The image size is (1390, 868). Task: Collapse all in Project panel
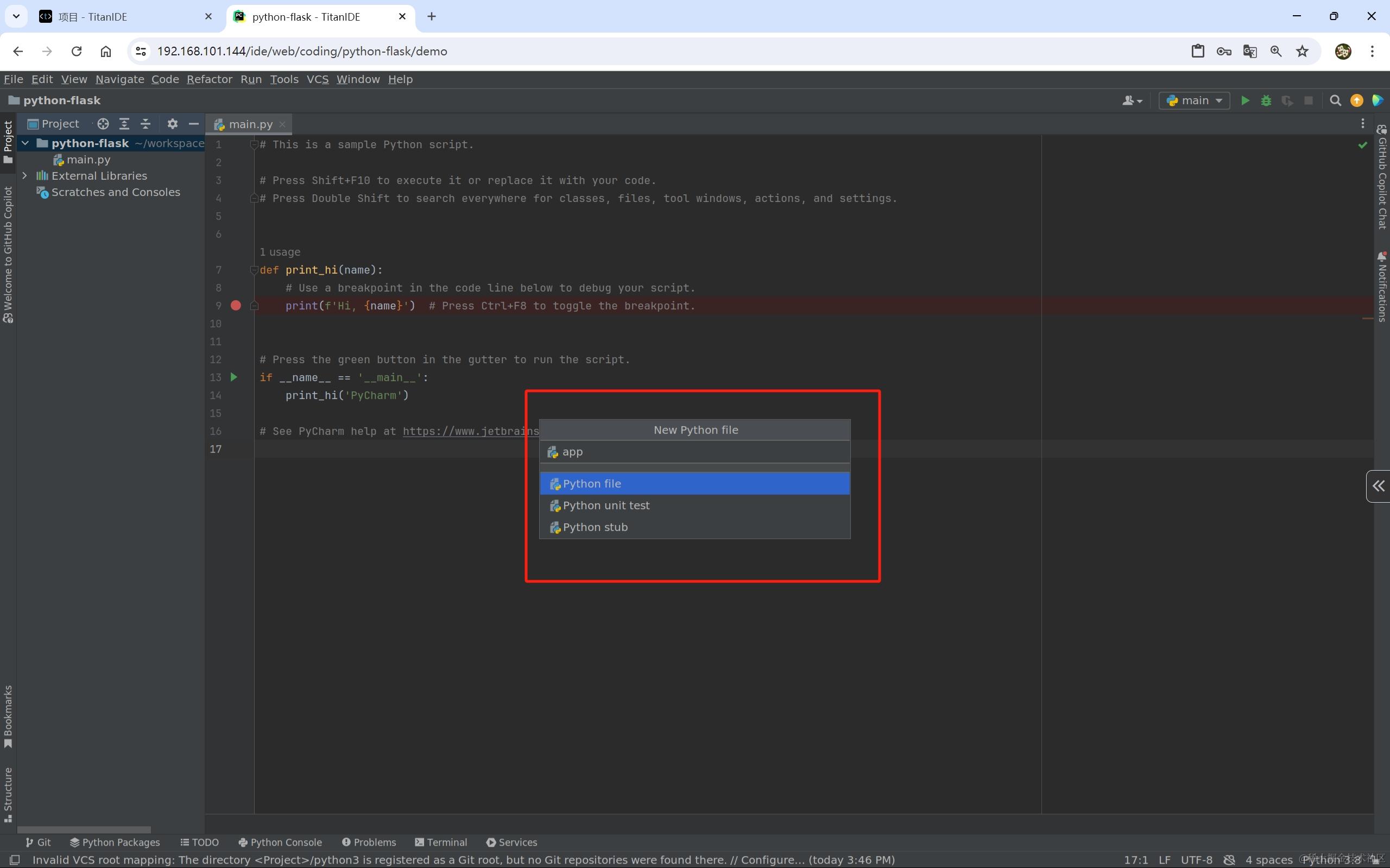coord(146,123)
